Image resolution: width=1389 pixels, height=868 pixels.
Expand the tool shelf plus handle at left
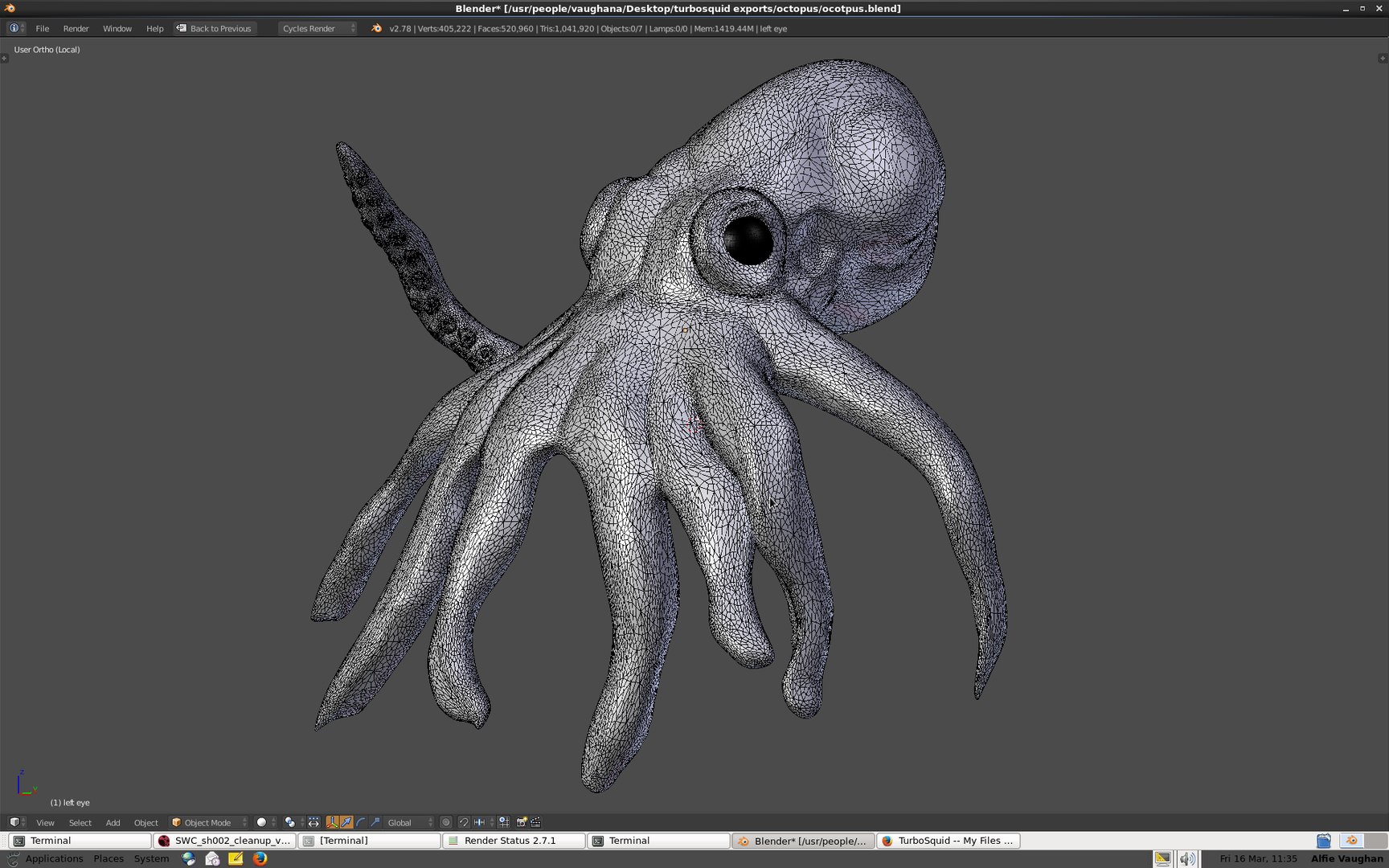[5, 58]
